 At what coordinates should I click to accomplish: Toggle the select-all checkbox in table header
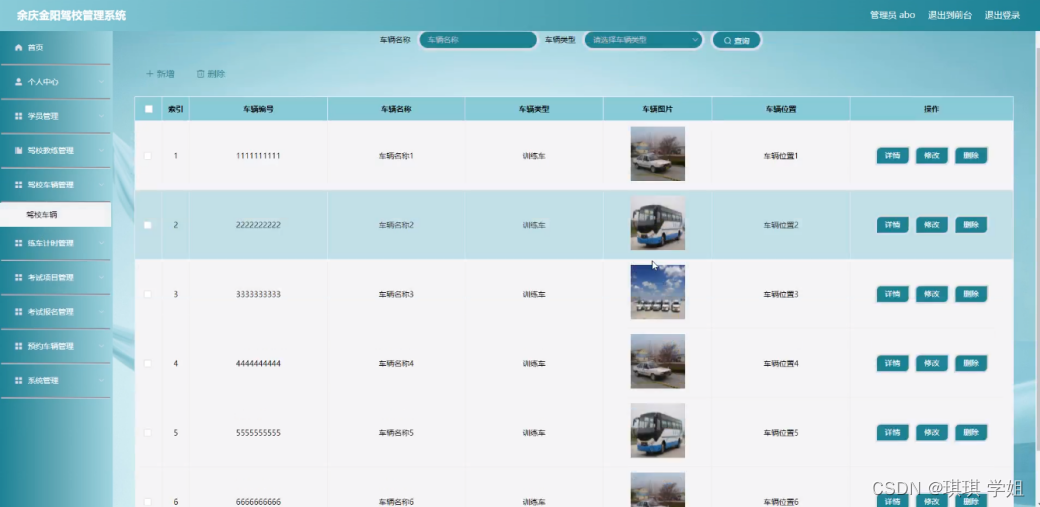149,109
